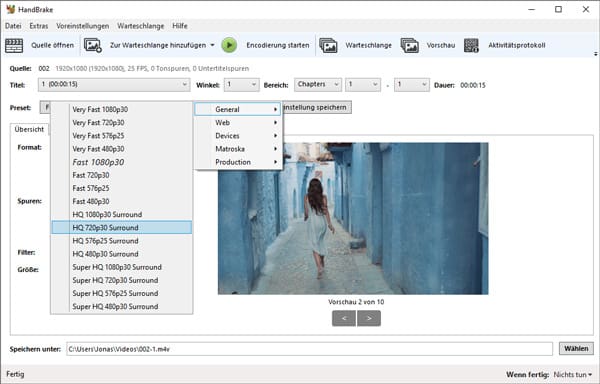600x384 pixels.
Task: Click the Dauer value 00:00:15
Action: pyautogui.click(x=473, y=85)
